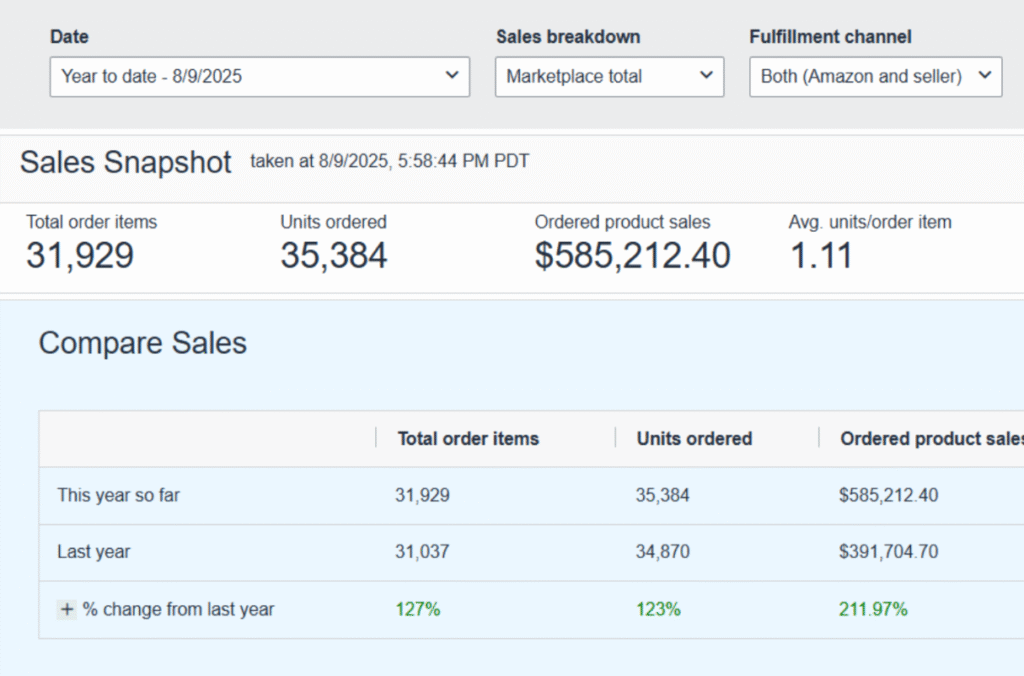Image resolution: width=1024 pixels, height=676 pixels.
Task: Open the Date dropdown
Action: coord(259,76)
